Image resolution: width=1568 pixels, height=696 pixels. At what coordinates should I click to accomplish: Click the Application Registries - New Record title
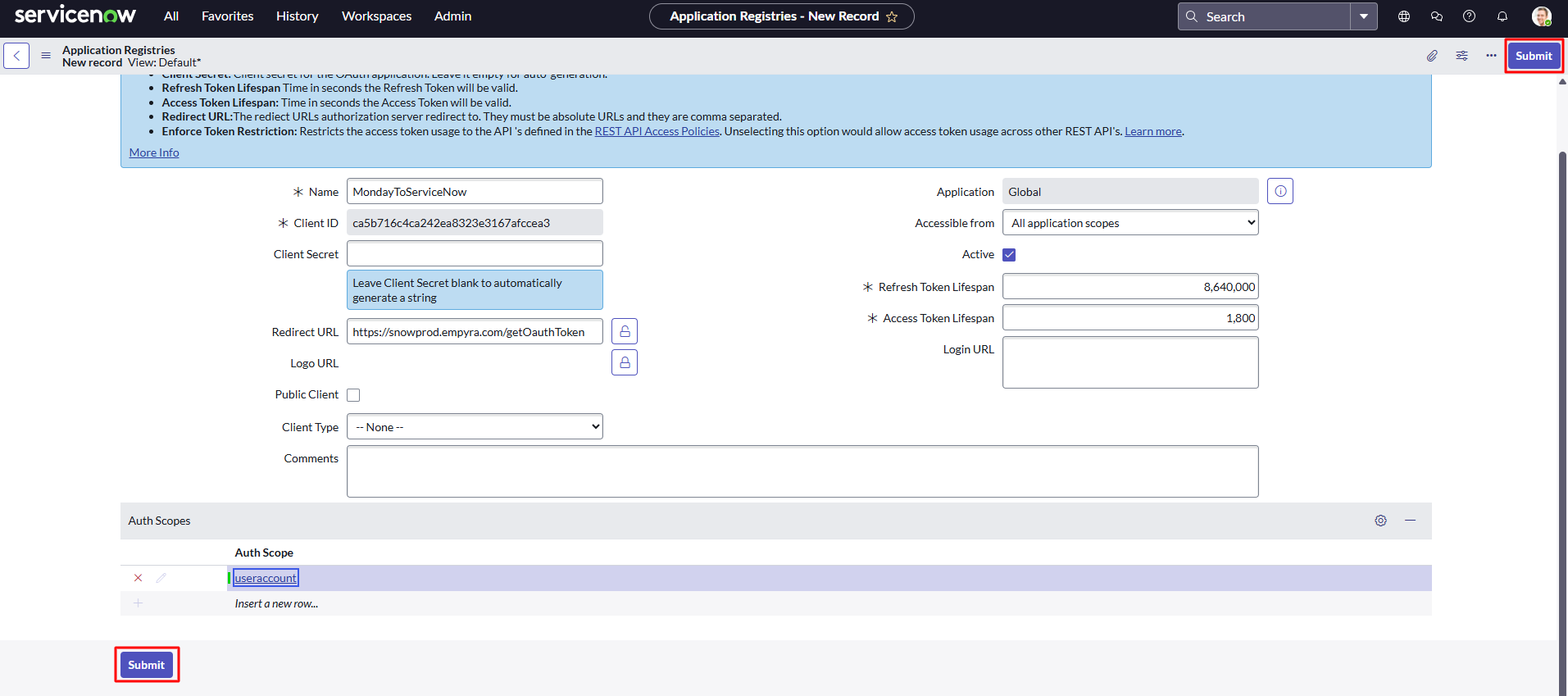(x=774, y=16)
